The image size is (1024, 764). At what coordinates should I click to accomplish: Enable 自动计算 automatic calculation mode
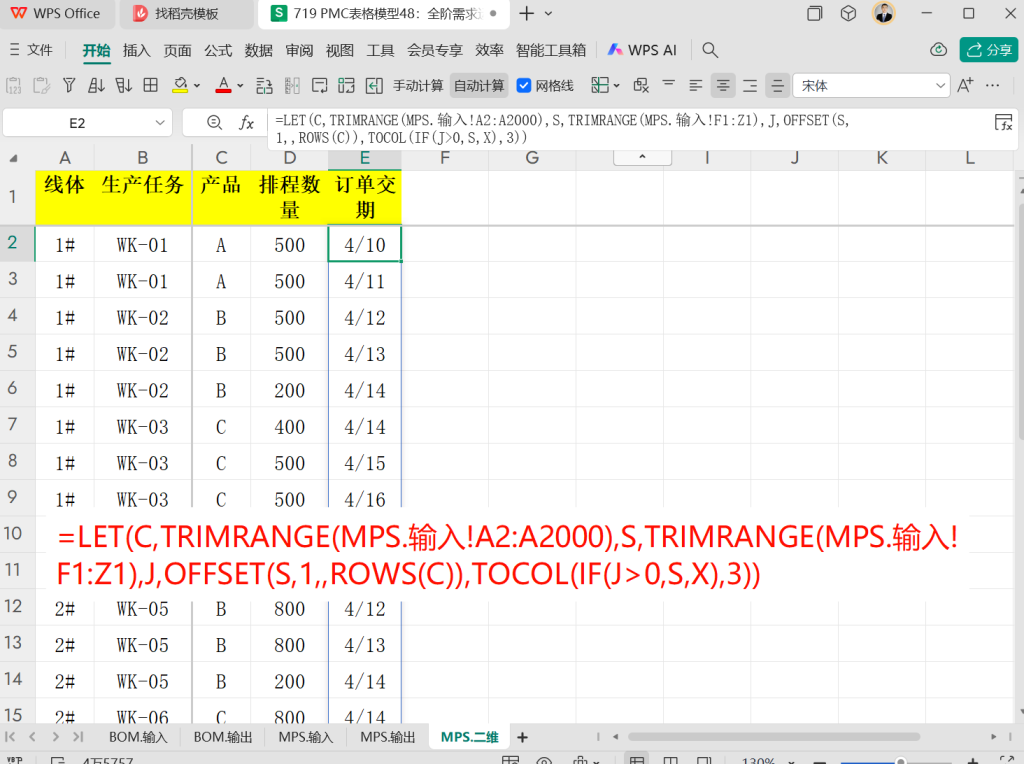[479, 86]
